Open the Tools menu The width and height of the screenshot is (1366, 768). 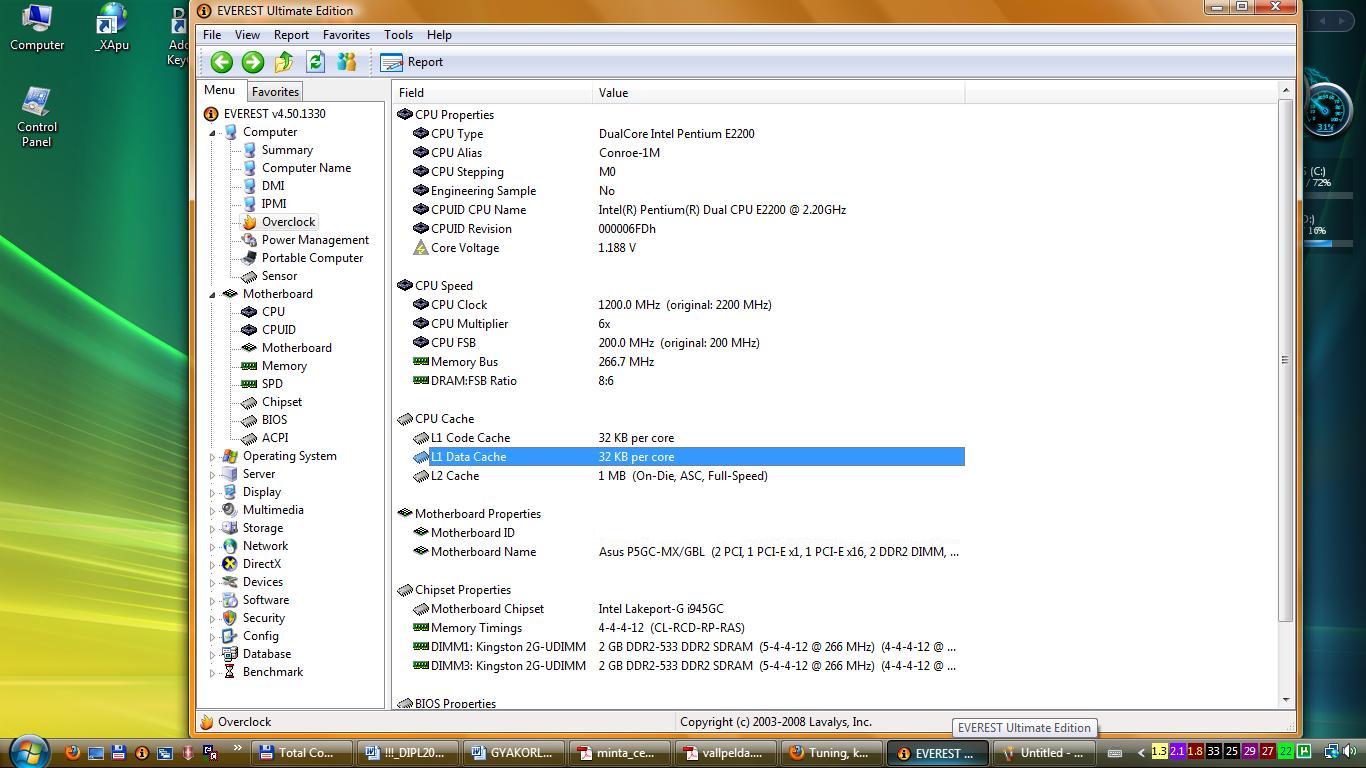point(398,35)
